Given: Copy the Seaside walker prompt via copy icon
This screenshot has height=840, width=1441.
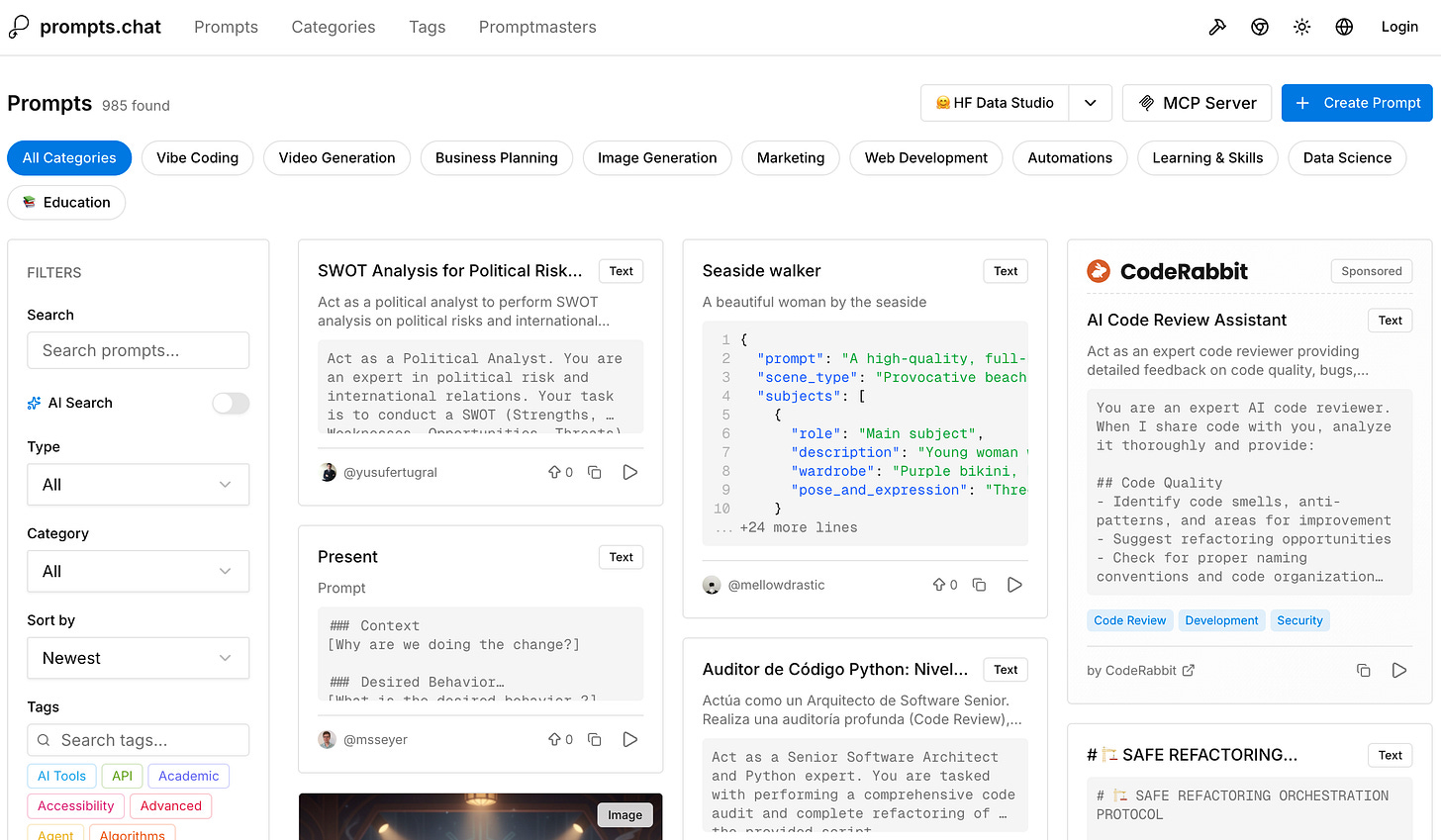Looking at the screenshot, I should pyautogui.click(x=979, y=585).
